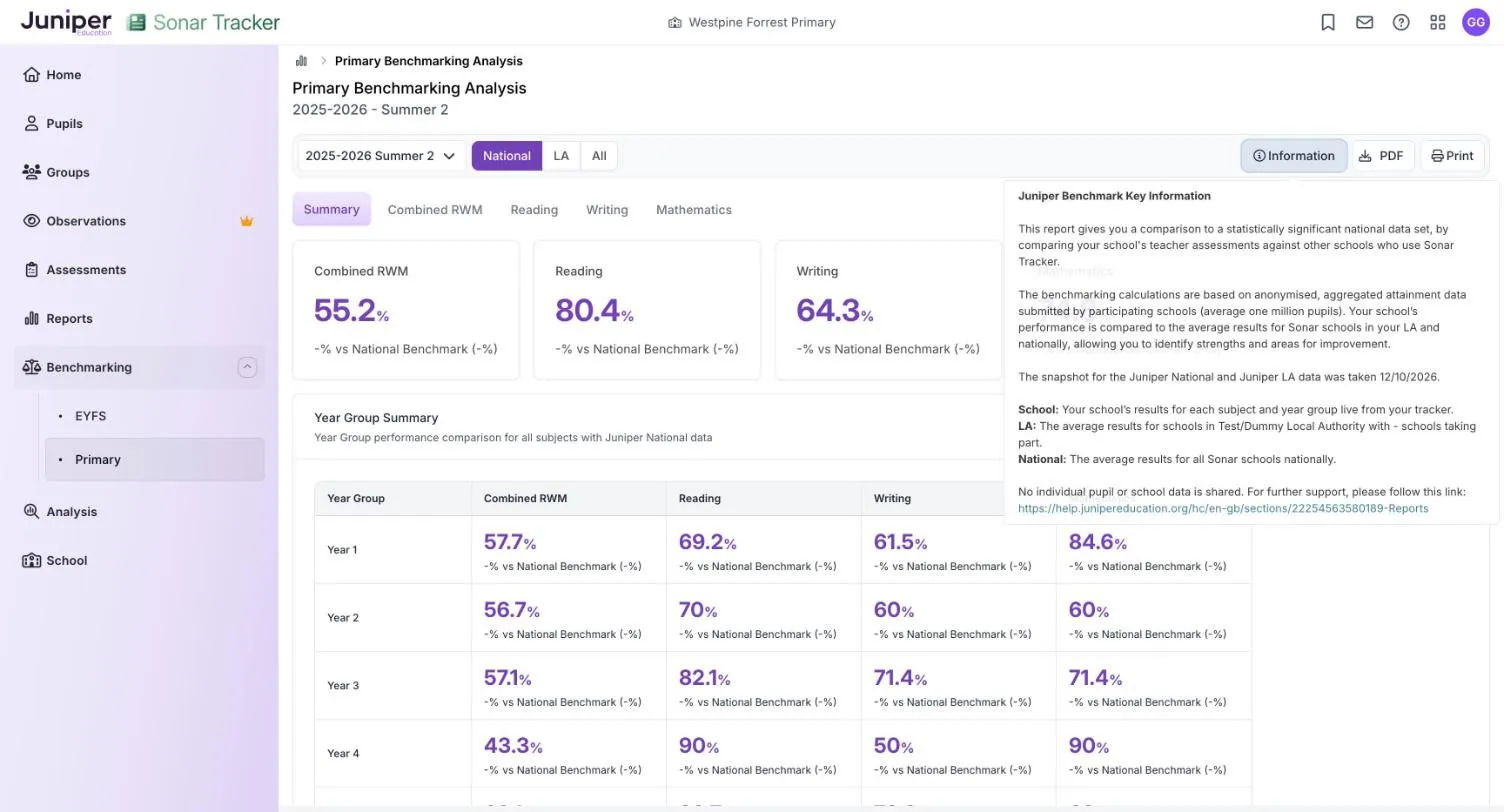Image resolution: width=1504 pixels, height=812 pixels.
Task: Switch to the Combined RWM tab
Action: coord(435,210)
